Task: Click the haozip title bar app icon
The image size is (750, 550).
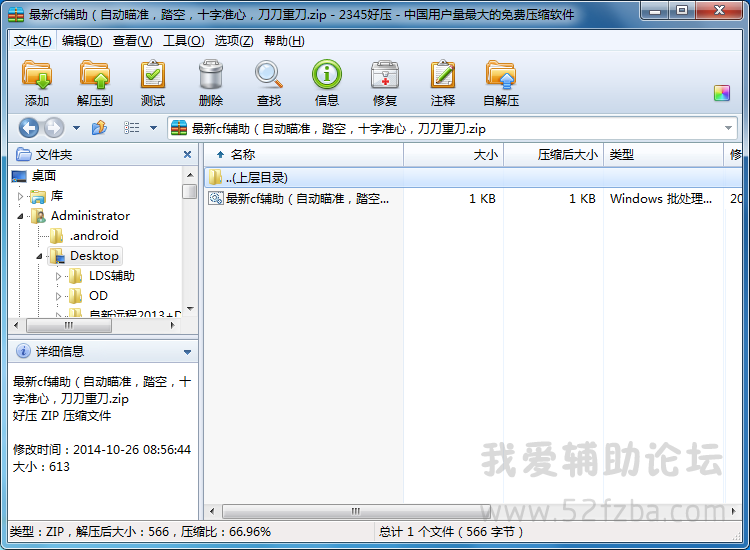Action: 16,15
